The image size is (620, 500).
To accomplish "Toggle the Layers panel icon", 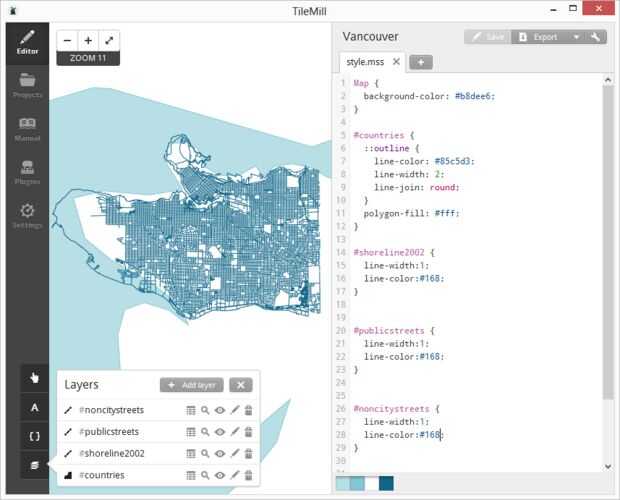I will point(35,465).
